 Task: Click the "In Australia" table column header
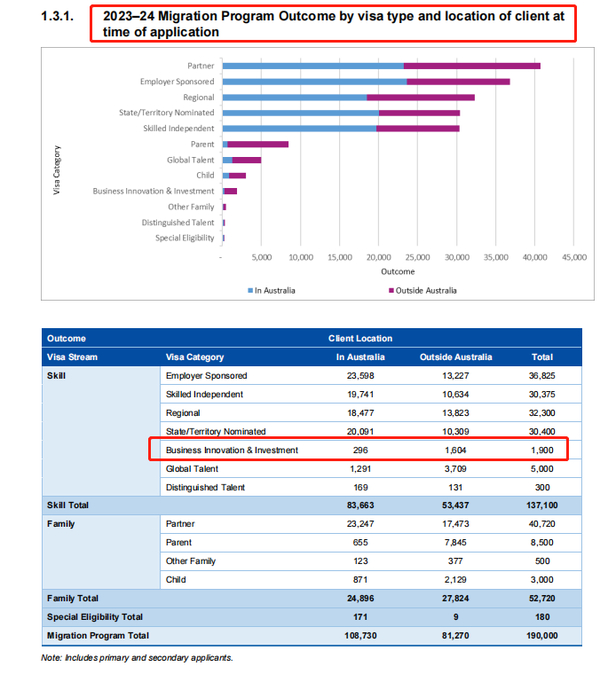(360, 357)
